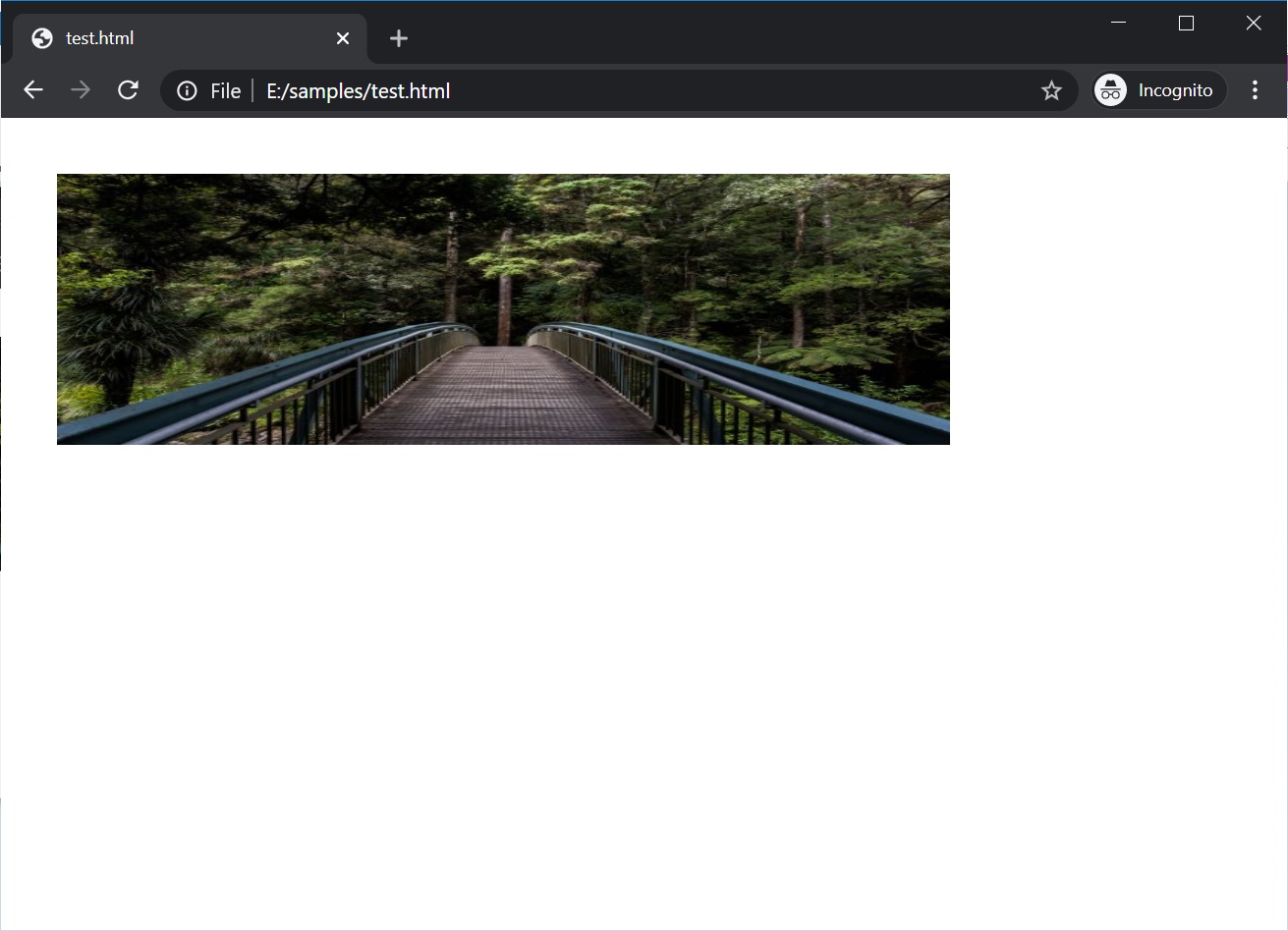Click the forward navigation arrow
Screen dimensions: 1288x931
pos(80,89)
